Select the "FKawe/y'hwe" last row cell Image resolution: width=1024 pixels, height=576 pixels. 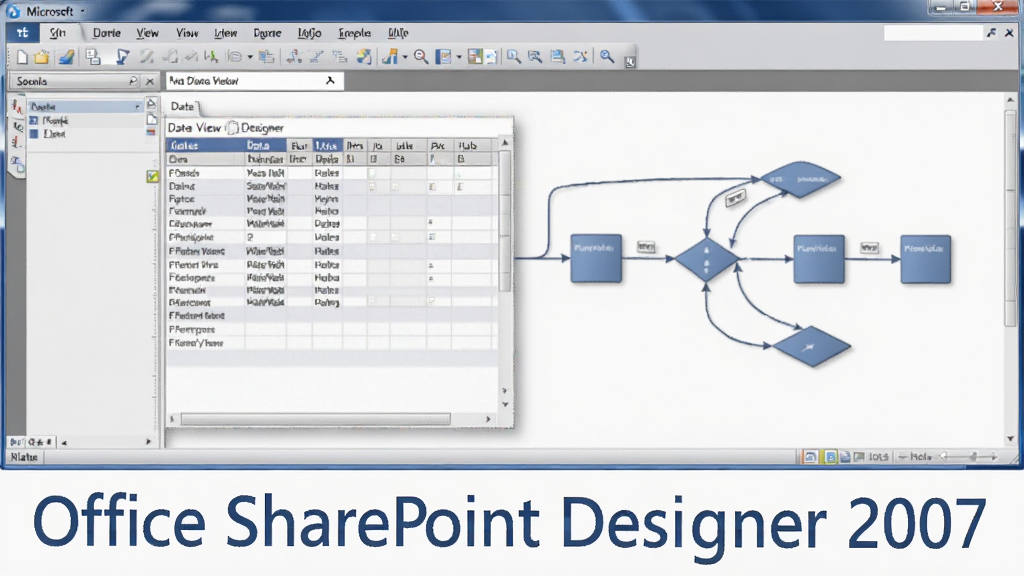[x=205, y=343]
